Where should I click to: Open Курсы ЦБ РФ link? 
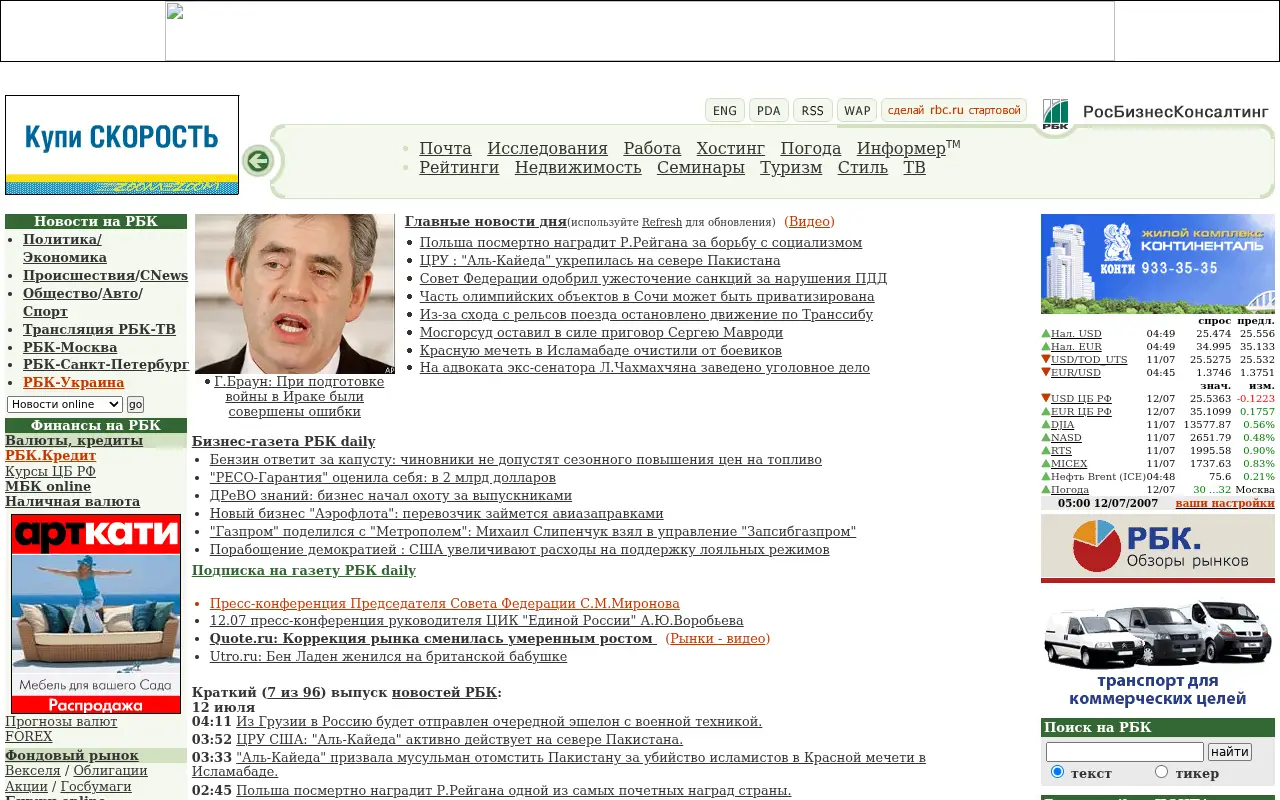click(50, 471)
